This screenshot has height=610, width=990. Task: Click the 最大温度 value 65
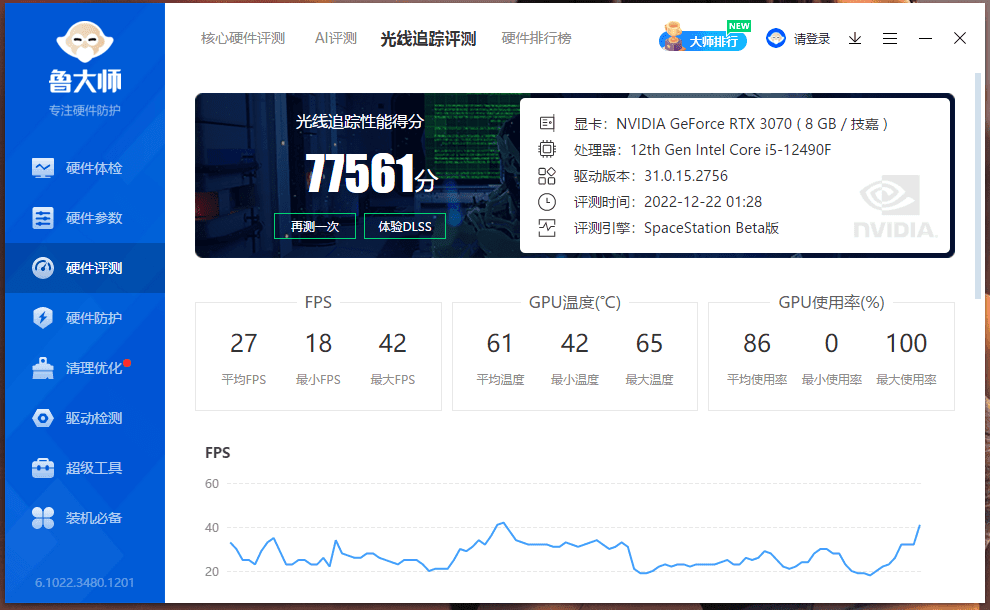pos(649,344)
